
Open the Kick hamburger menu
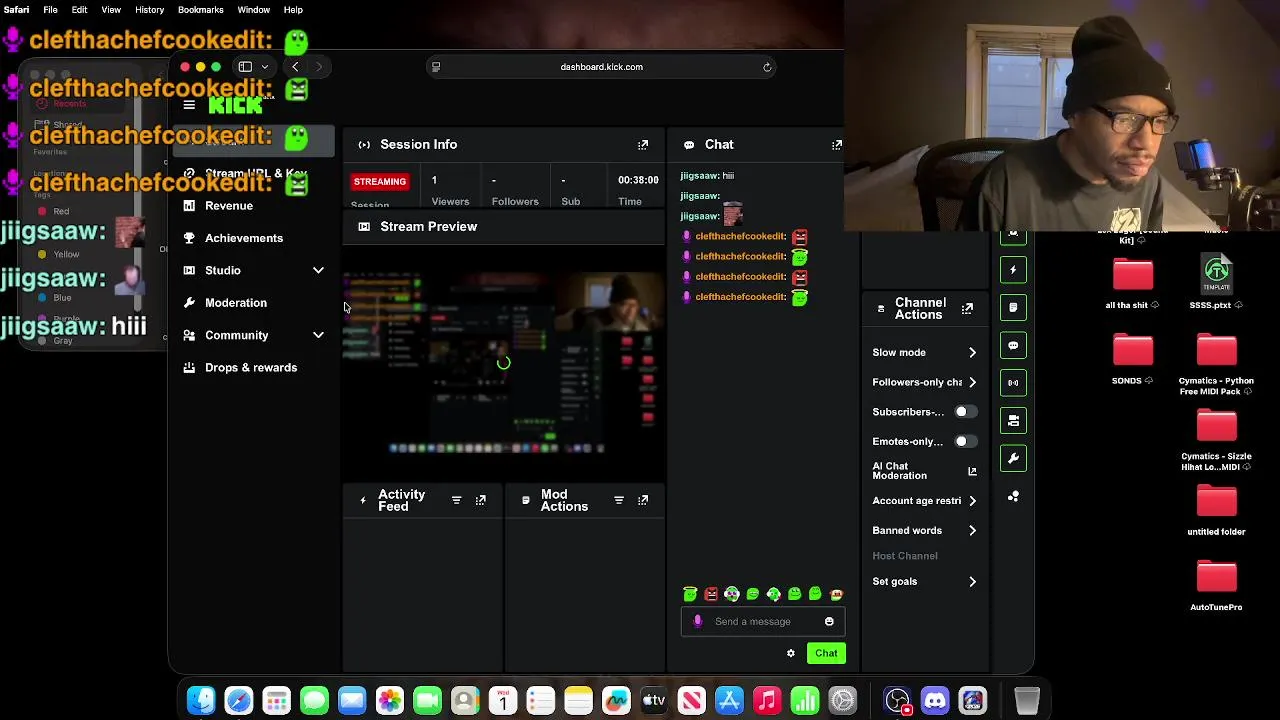click(x=189, y=105)
